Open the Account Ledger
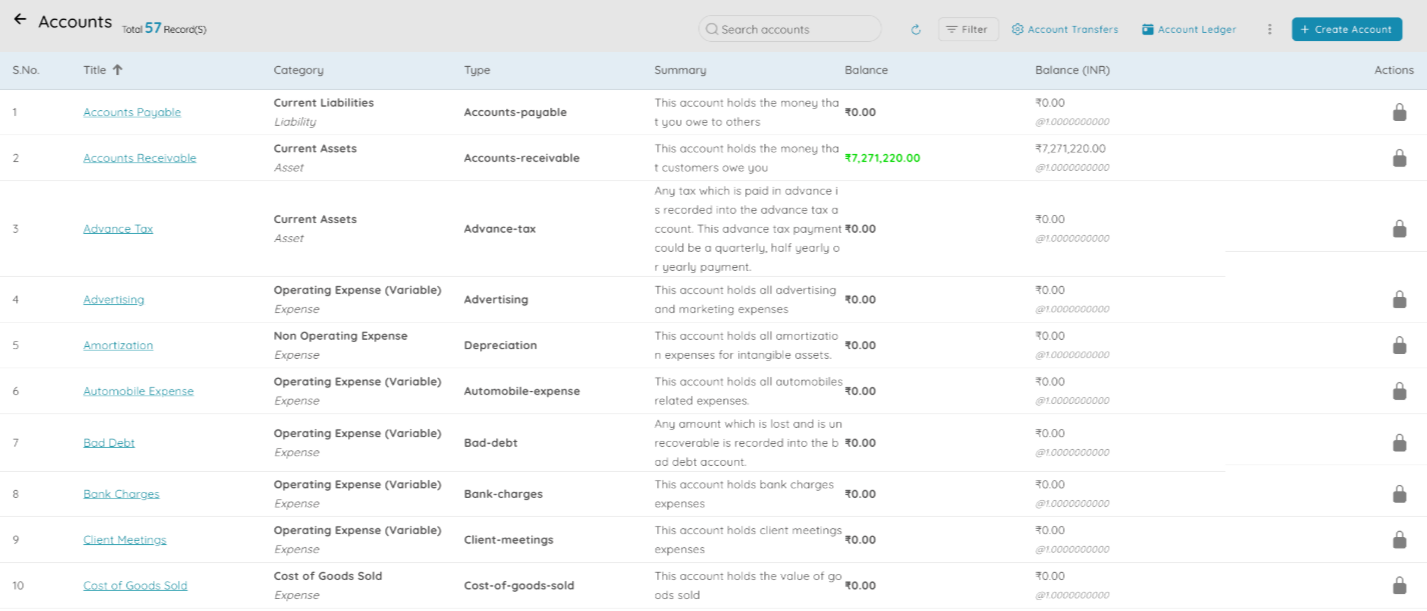 click(x=1189, y=30)
